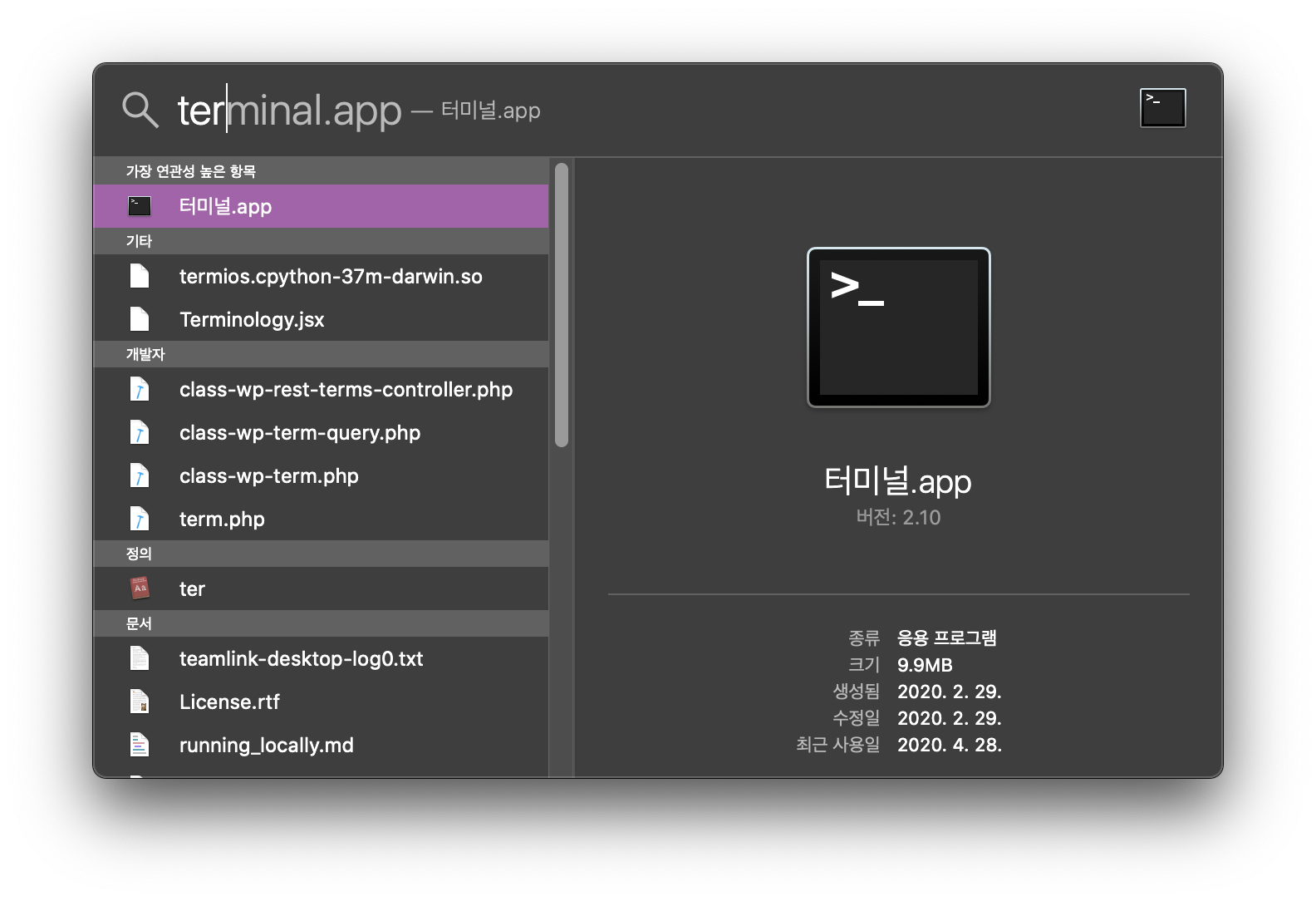Select termios.cpython-37m-darwin.so result
The image size is (1316, 901).
coord(321,276)
